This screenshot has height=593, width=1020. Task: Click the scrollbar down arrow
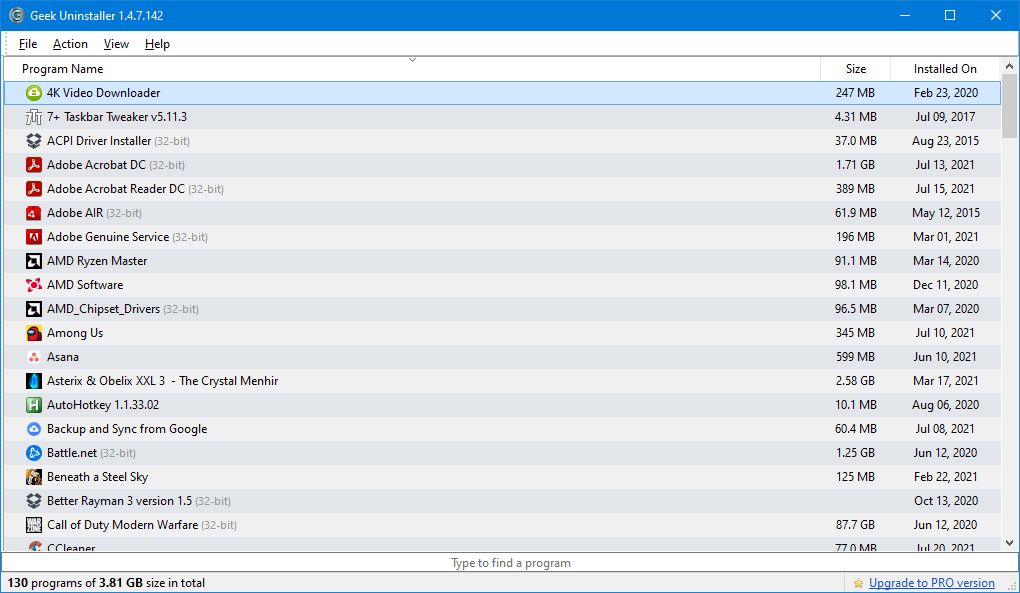[x=1010, y=543]
